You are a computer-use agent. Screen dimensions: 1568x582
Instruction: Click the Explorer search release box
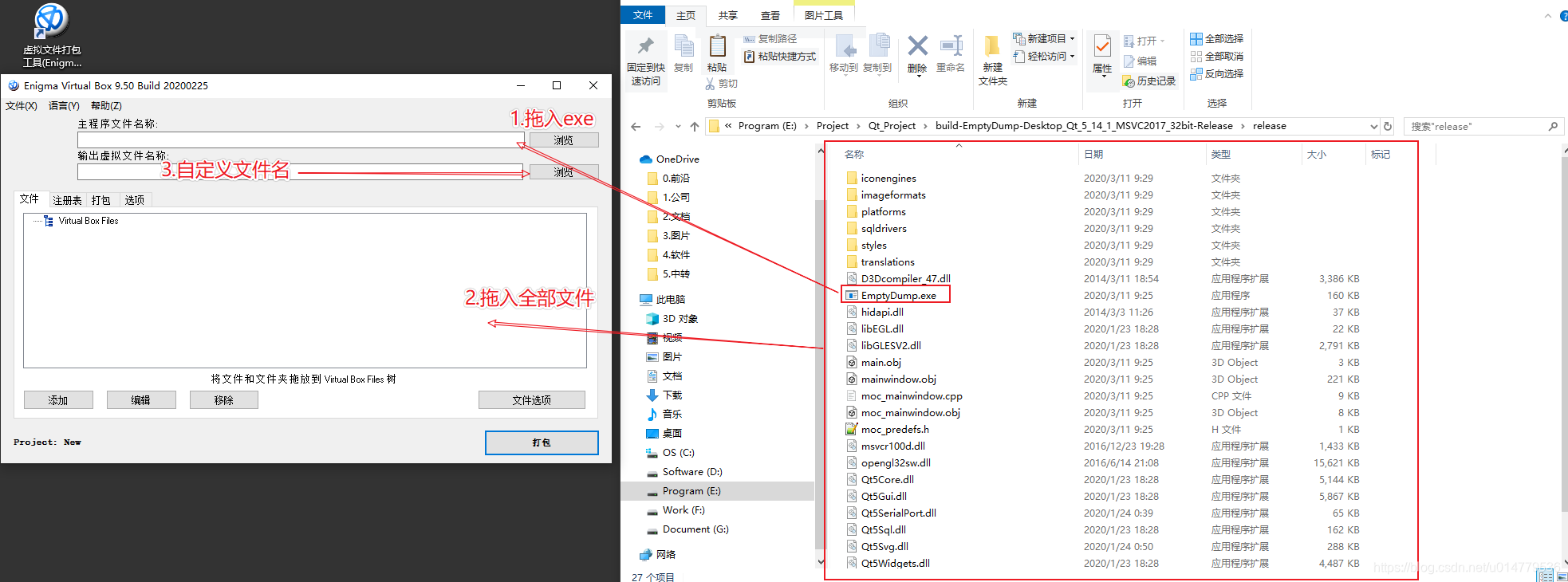tap(1483, 126)
